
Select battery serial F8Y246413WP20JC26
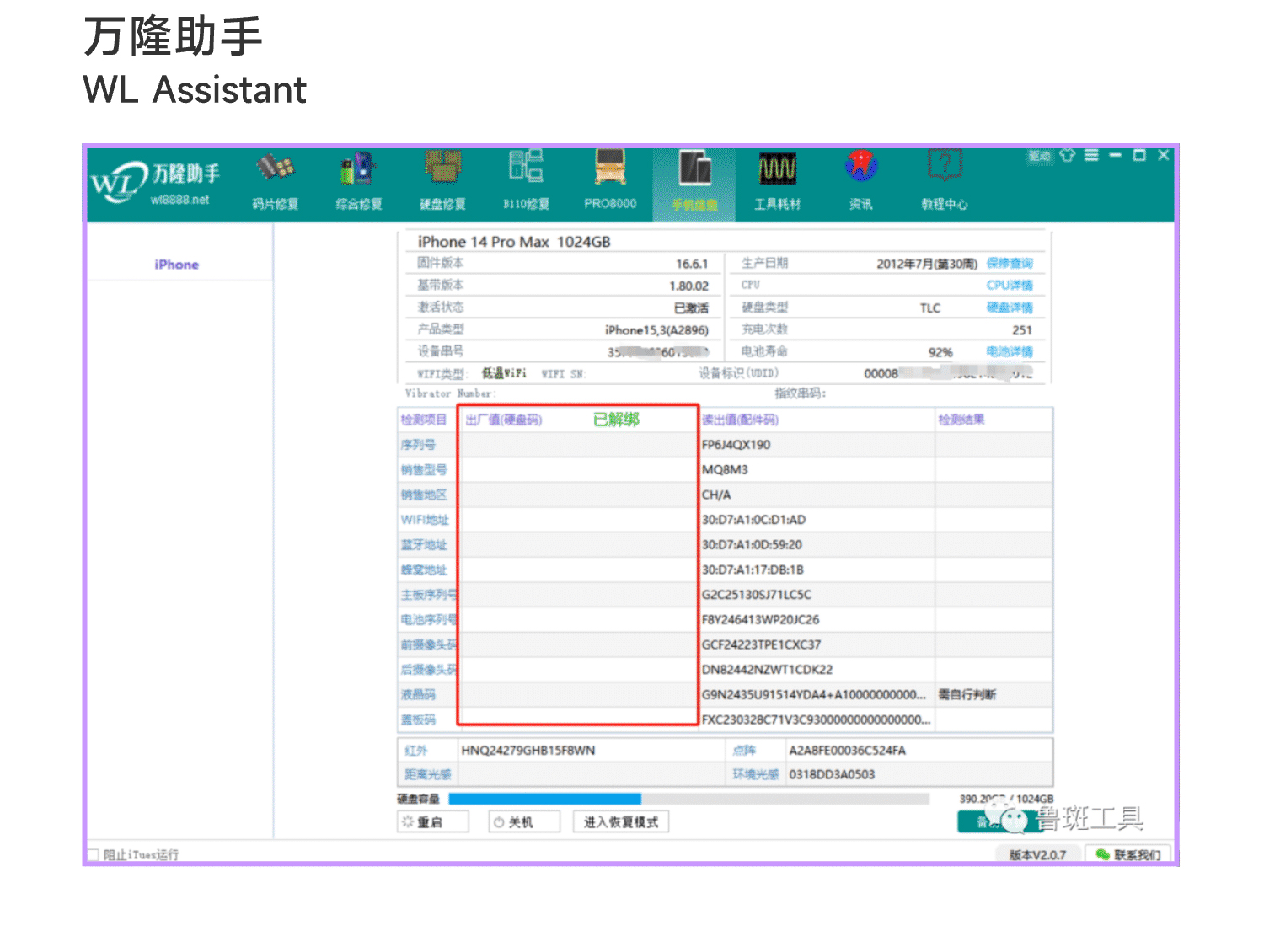point(760,620)
